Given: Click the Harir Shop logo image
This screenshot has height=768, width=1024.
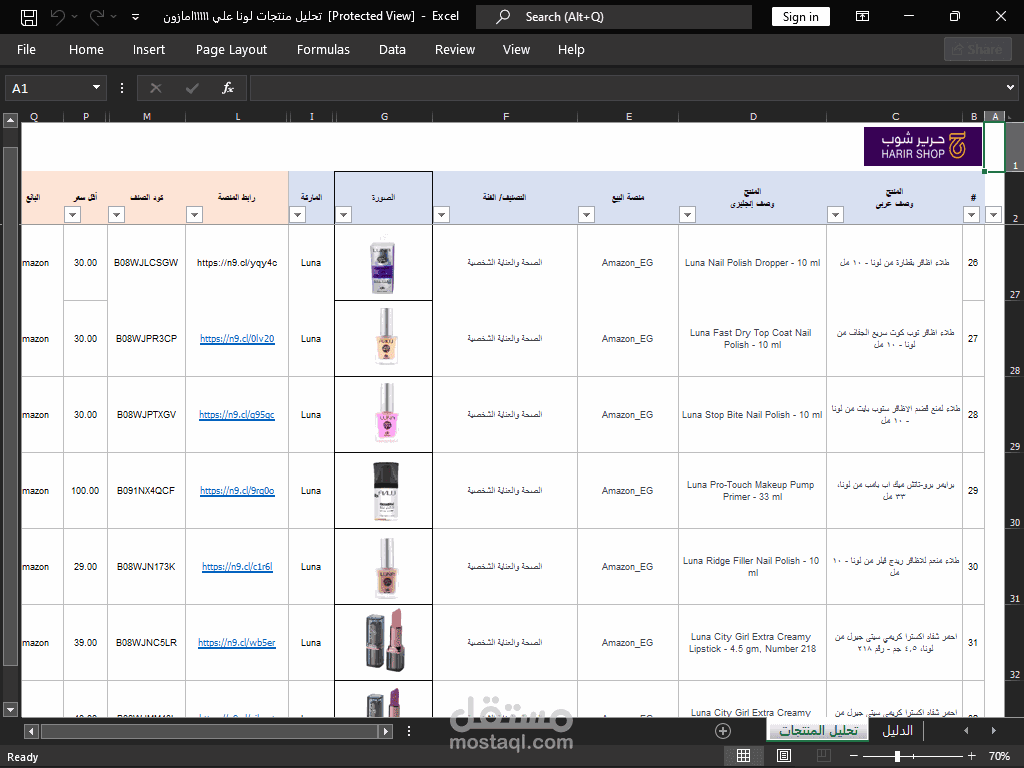Looking at the screenshot, I should (x=923, y=146).
